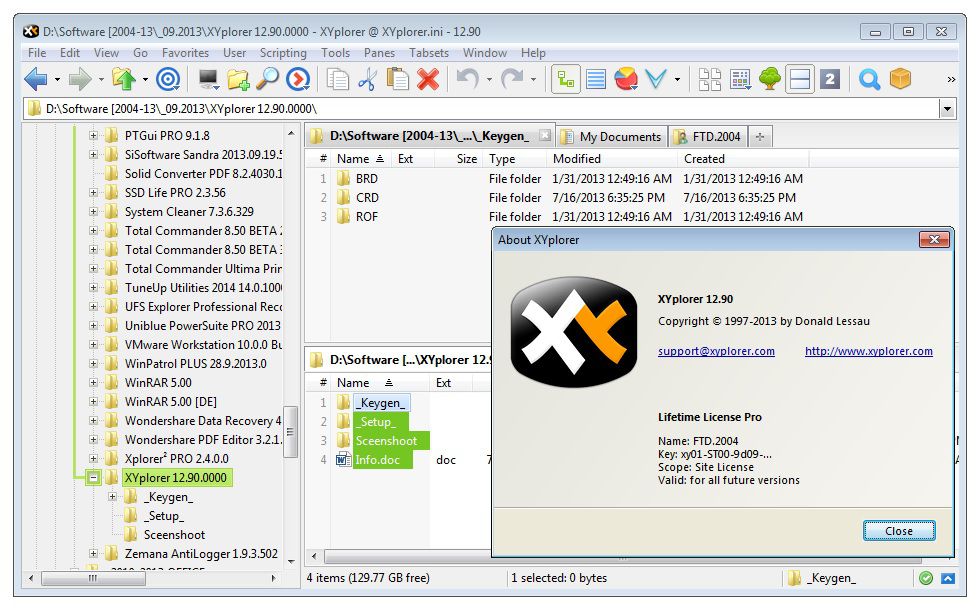
Task: Add a new tab with plus button
Action: [x=760, y=137]
